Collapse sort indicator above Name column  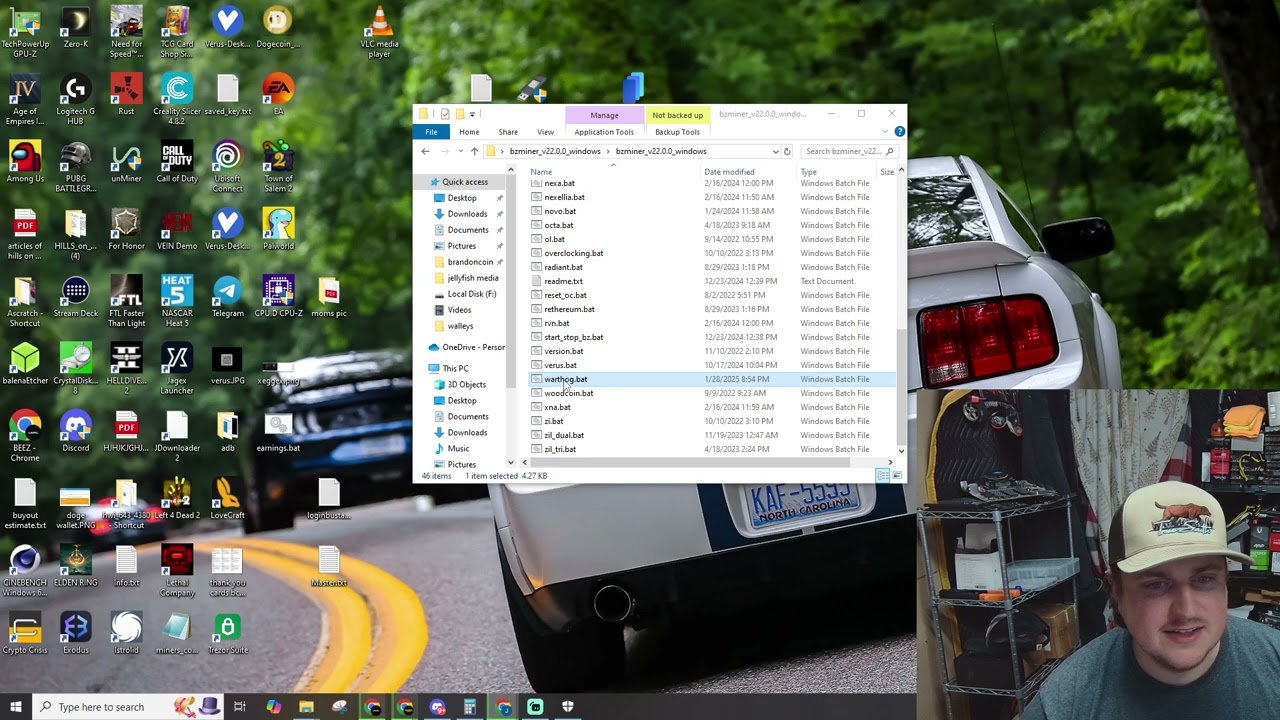coord(613,165)
